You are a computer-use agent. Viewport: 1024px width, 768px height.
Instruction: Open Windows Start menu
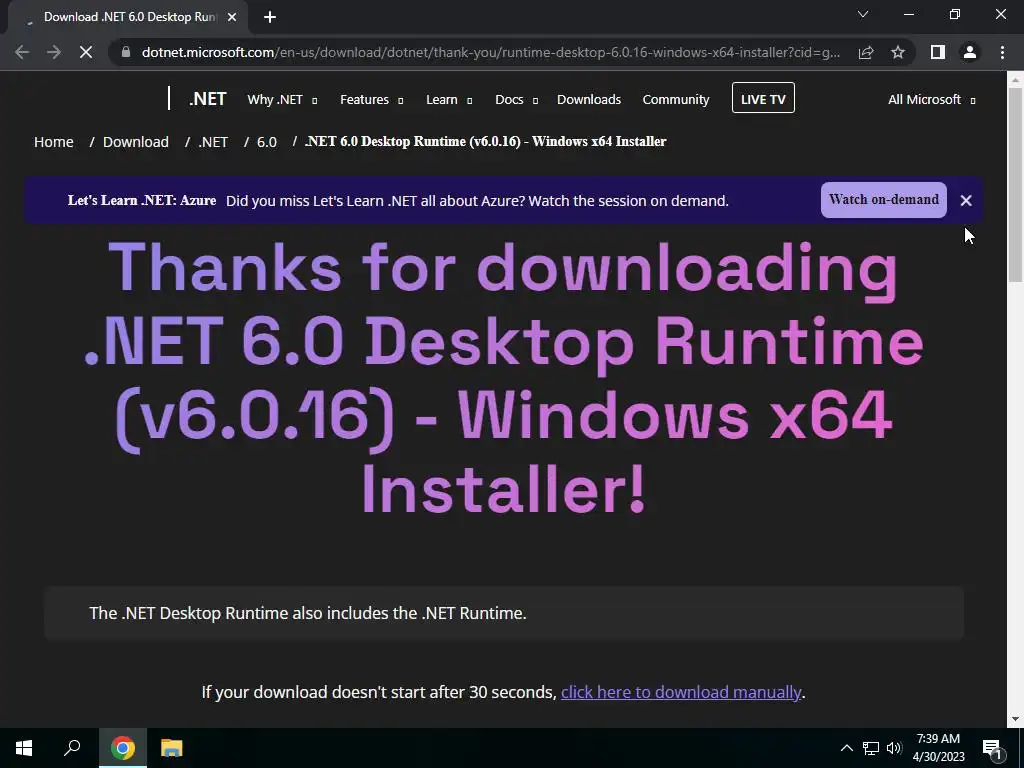tap(24, 748)
